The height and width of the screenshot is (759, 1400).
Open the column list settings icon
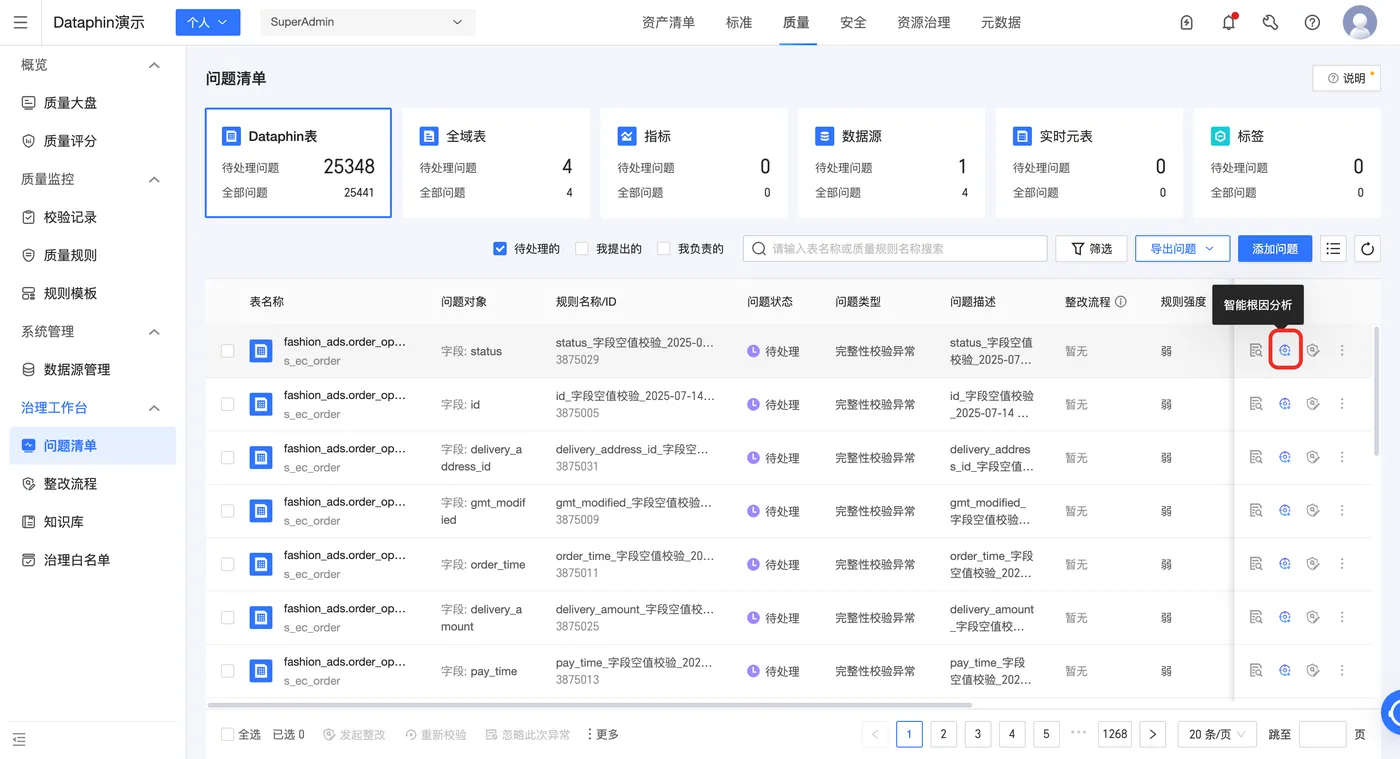pyautogui.click(x=1333, y=249)
